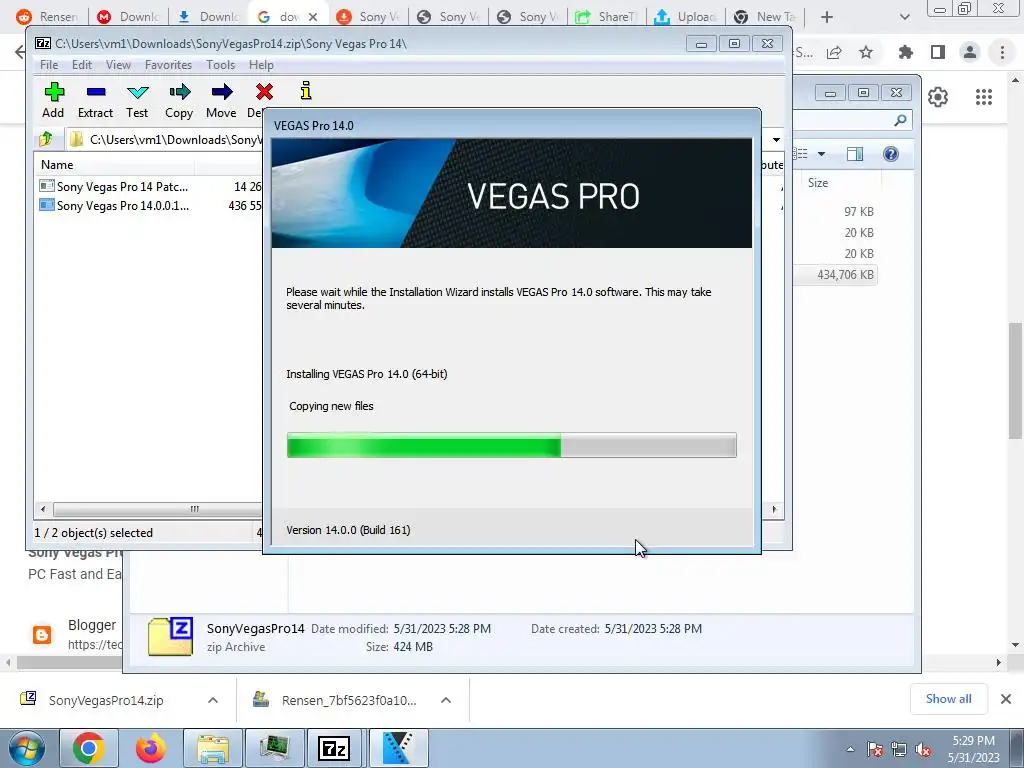The image size is (1024, 768).
Task: Switch to the ShareT Chrome tab
Action: coord(607,17)
